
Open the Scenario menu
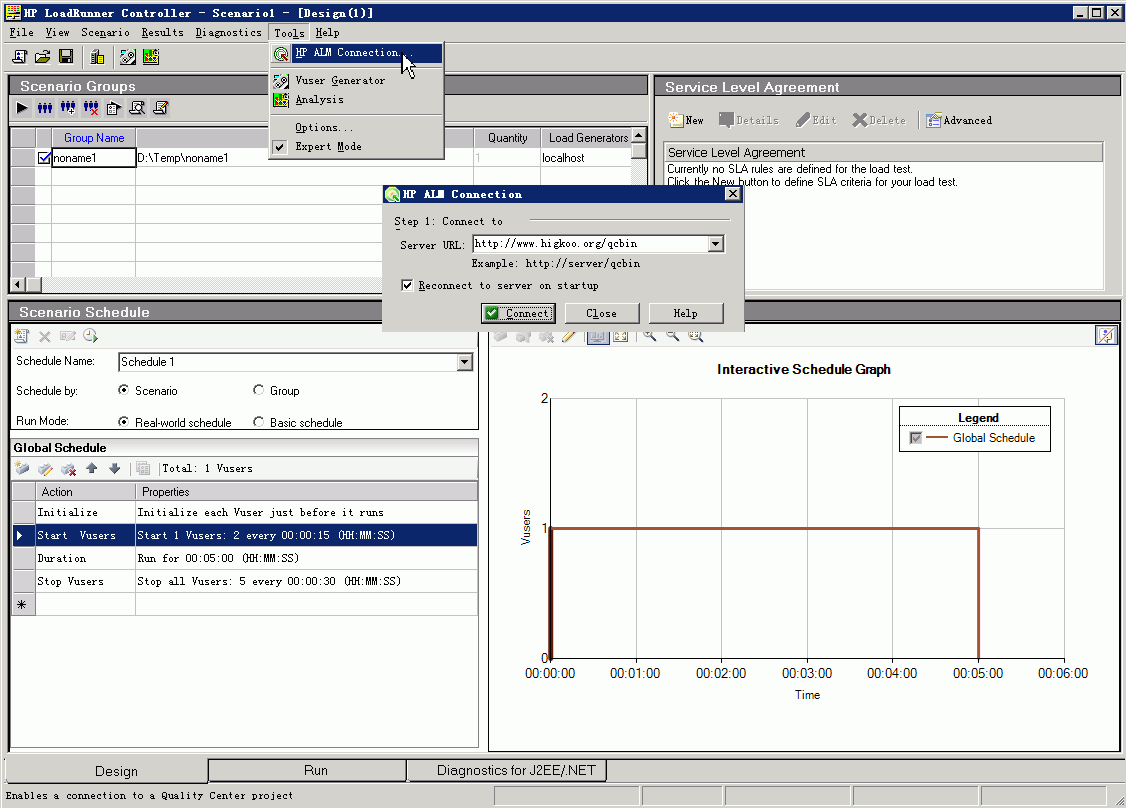point(105,32)
